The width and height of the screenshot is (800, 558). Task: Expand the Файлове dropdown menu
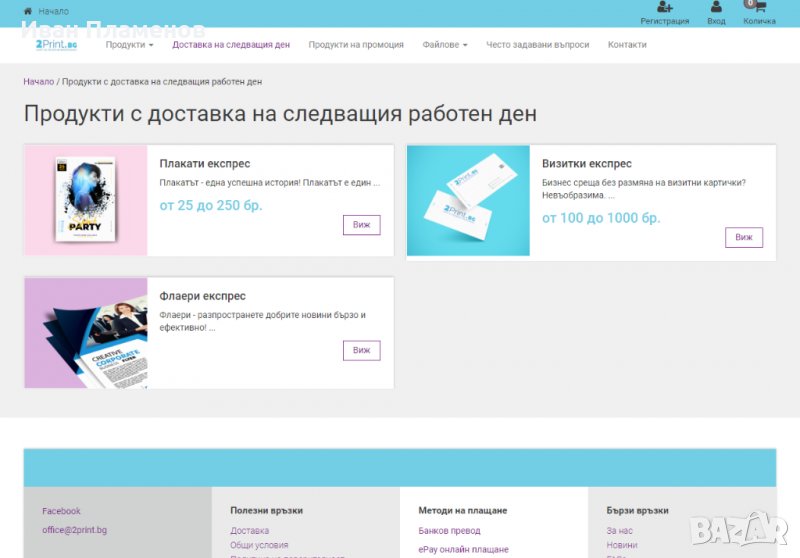coord(445,45)
